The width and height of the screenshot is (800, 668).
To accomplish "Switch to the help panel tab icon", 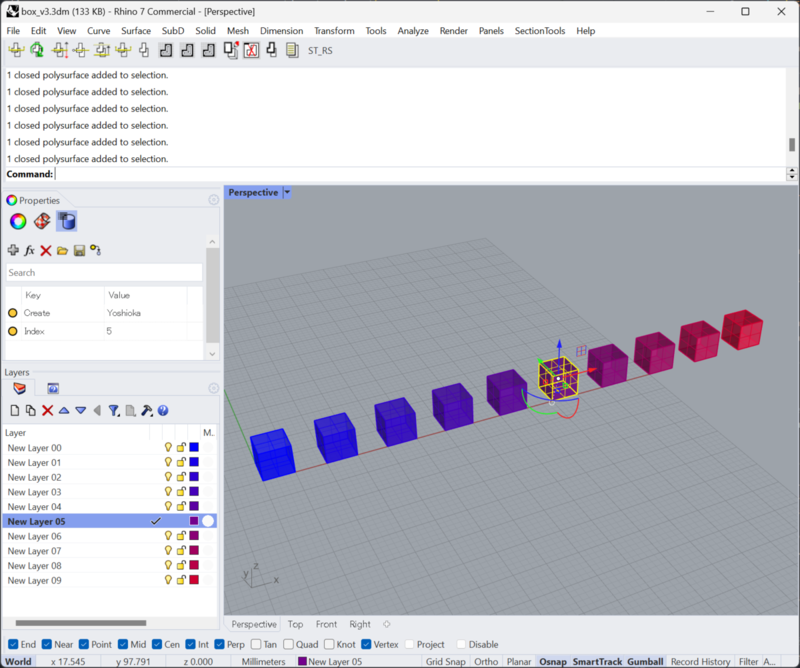I will [x=53, y=388].
